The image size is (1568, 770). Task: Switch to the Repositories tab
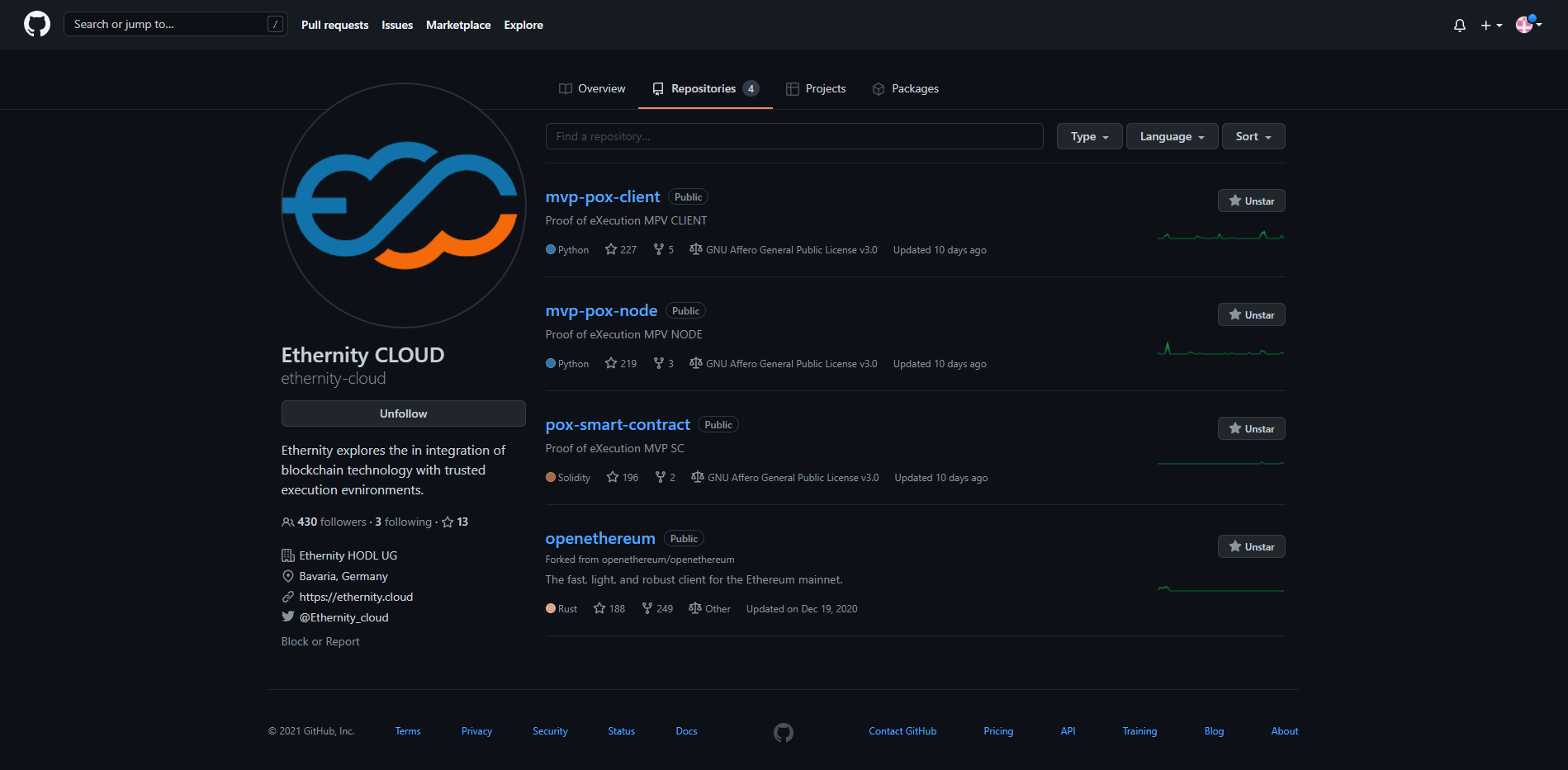pos(705,88)
